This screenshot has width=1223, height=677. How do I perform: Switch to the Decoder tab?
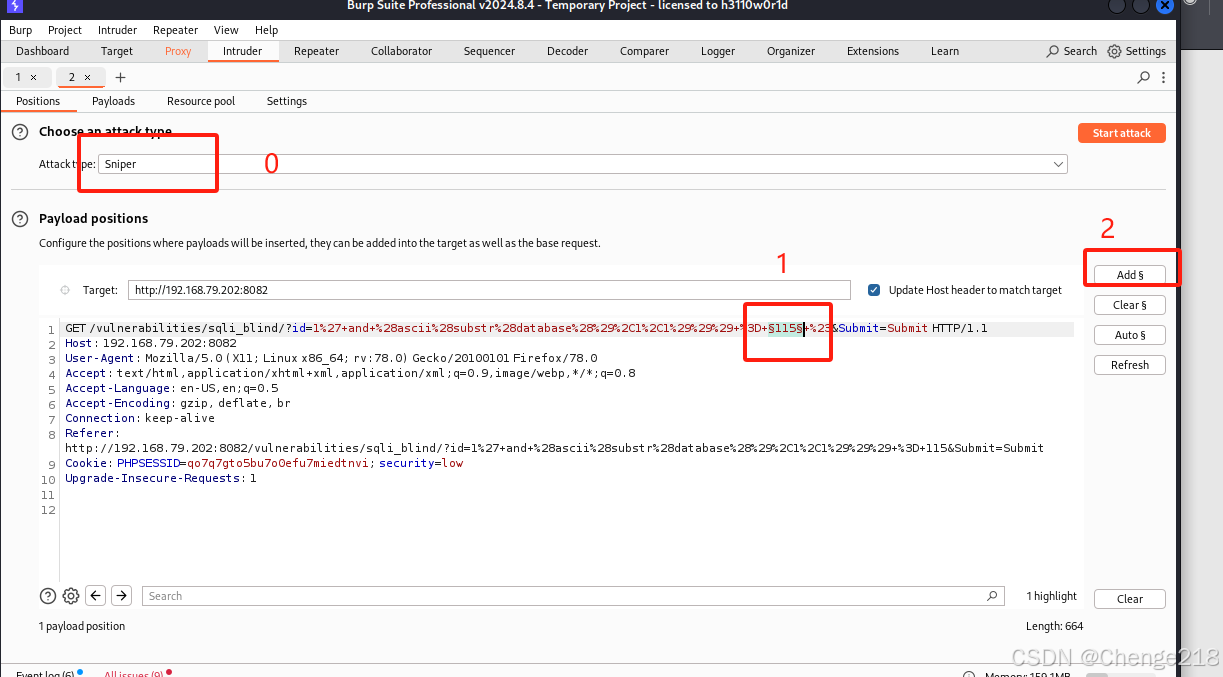tap(568, 51)
